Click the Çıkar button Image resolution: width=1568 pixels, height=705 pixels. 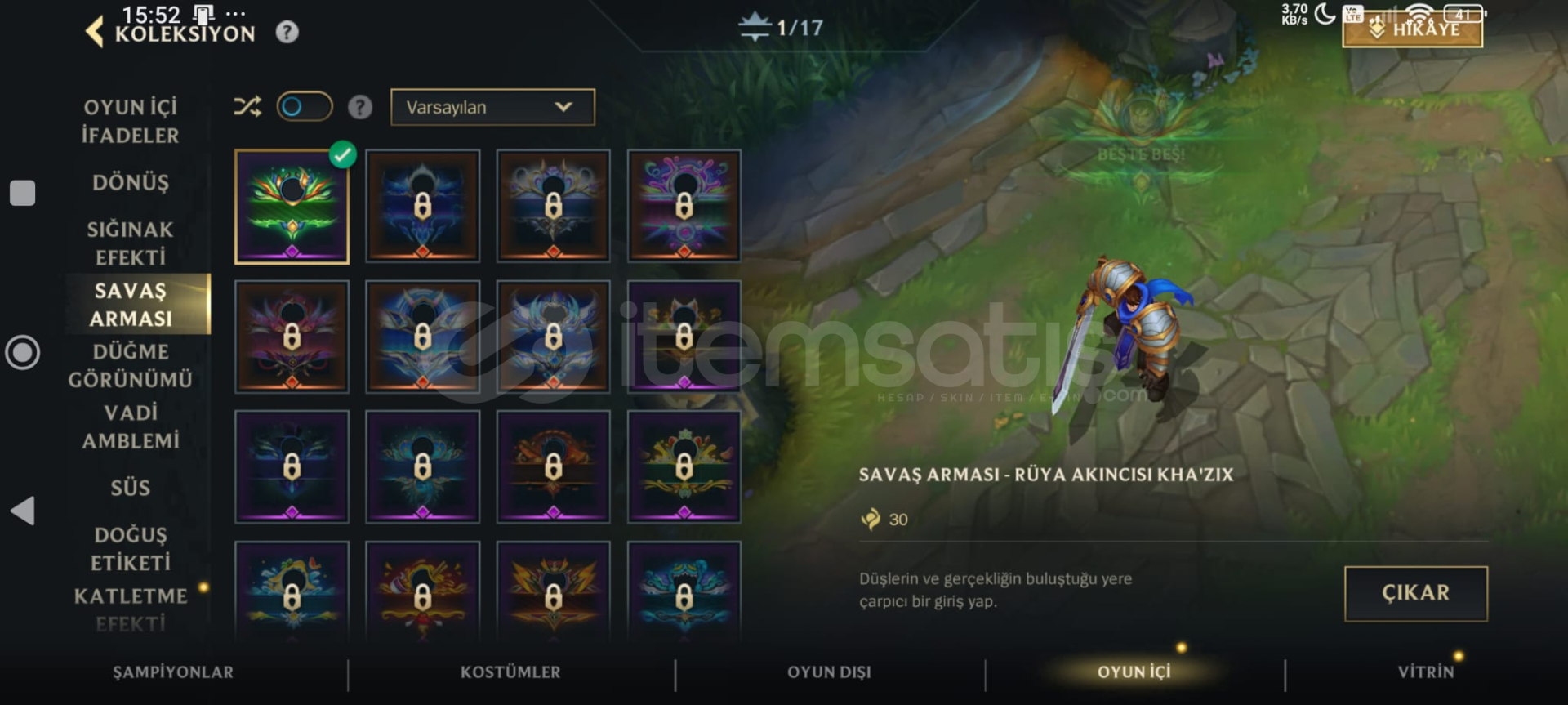1416,594
